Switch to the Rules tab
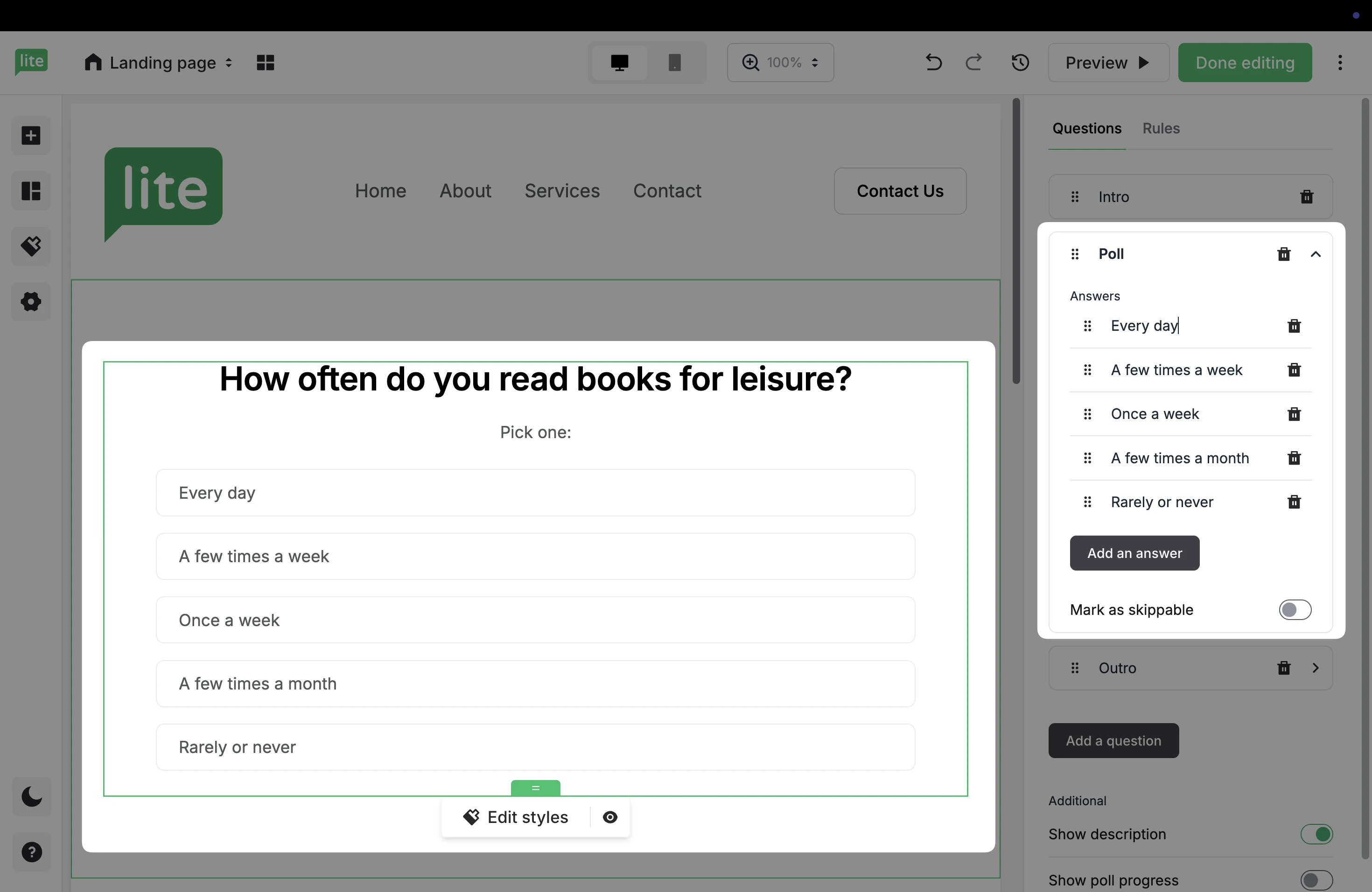This screenshot has height=892, width=1372. point(1161,128)
